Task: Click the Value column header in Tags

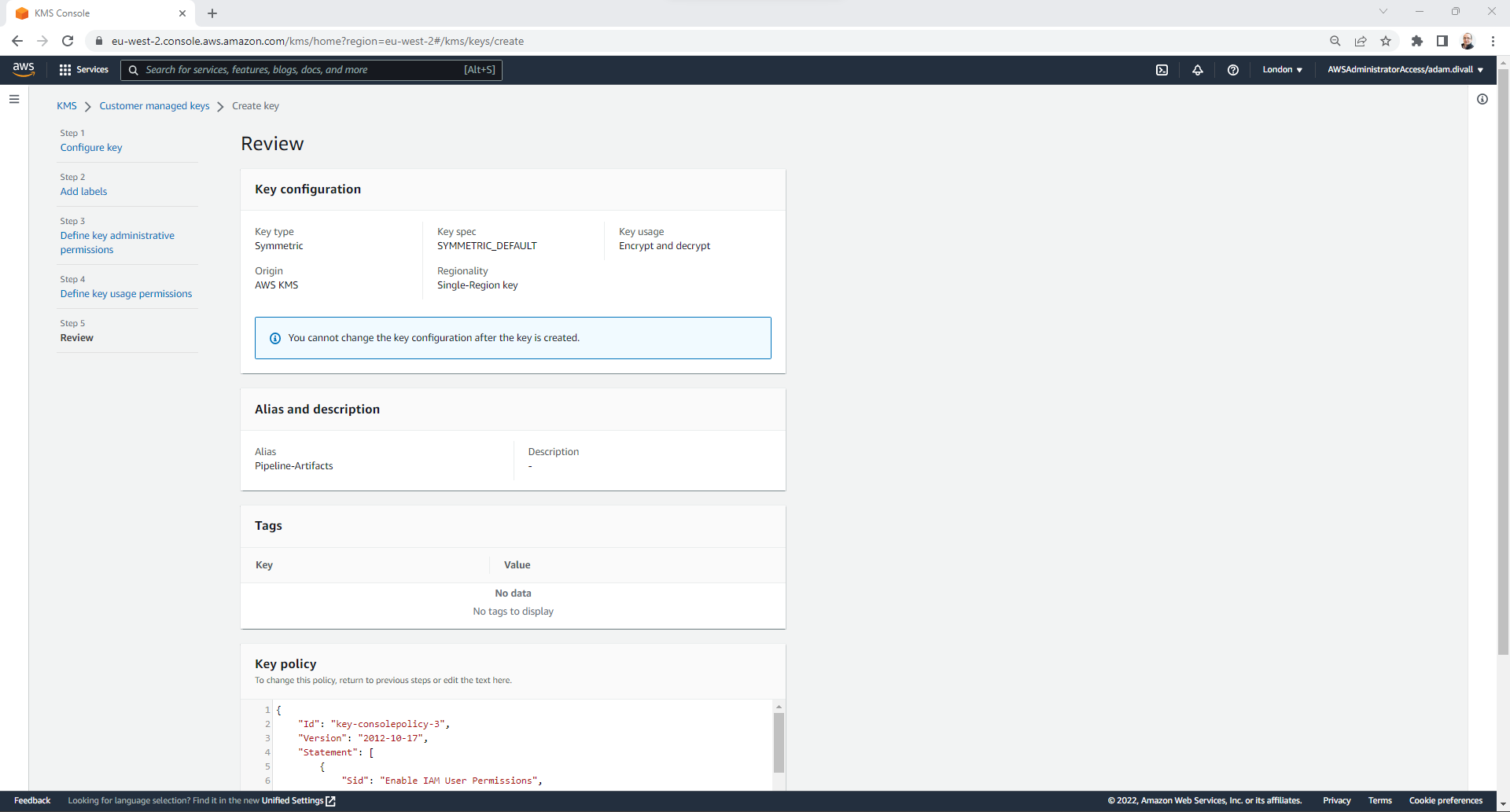Action: click(x=517, y=565)
